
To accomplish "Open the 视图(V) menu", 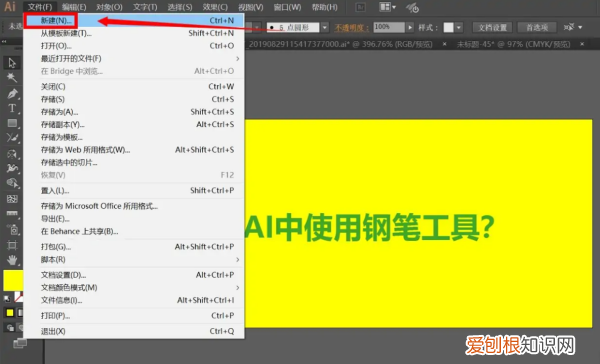I will [251, 7].
